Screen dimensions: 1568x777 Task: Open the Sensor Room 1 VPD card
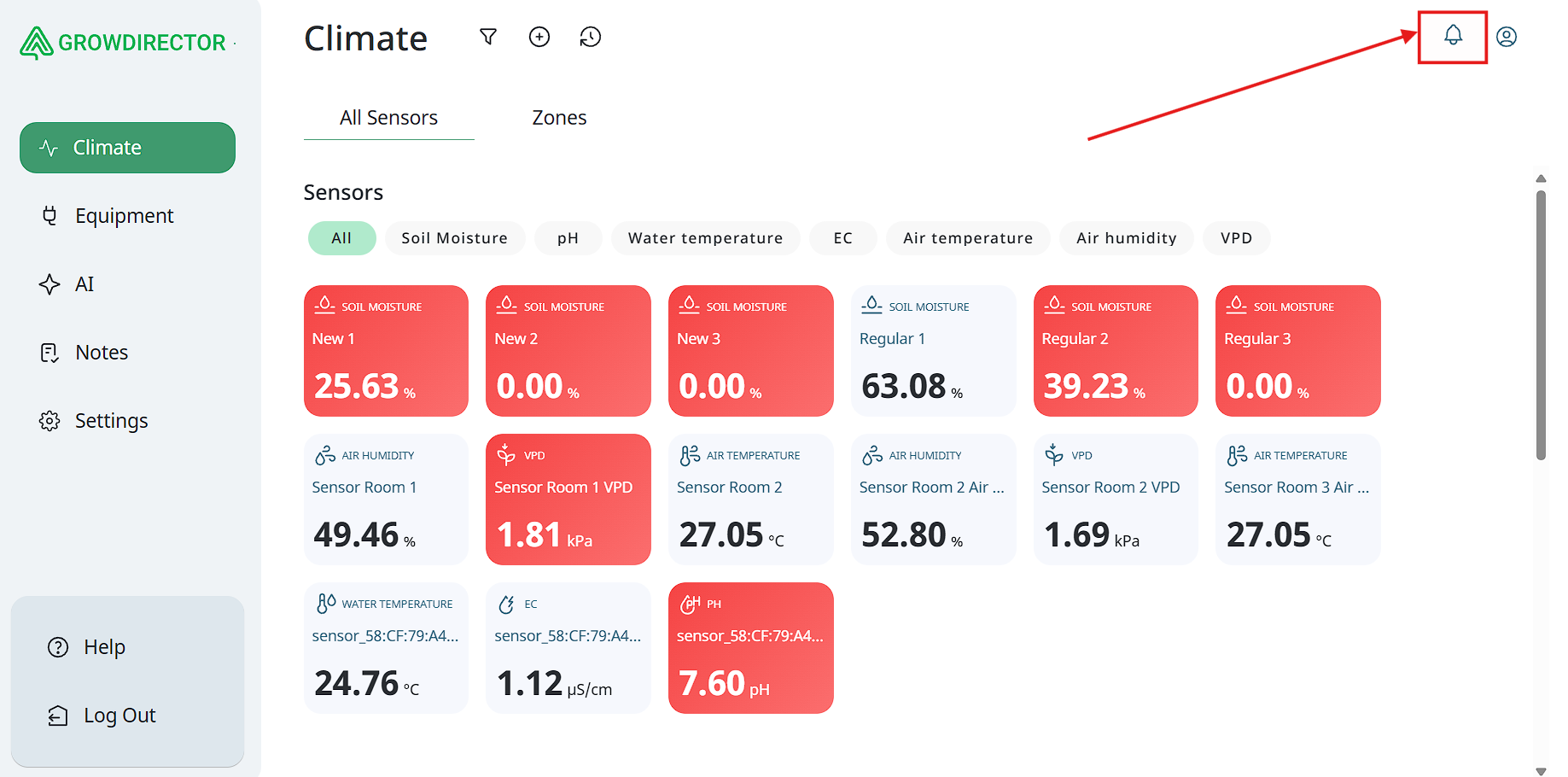pyautogui.click(x=568, y=499)
